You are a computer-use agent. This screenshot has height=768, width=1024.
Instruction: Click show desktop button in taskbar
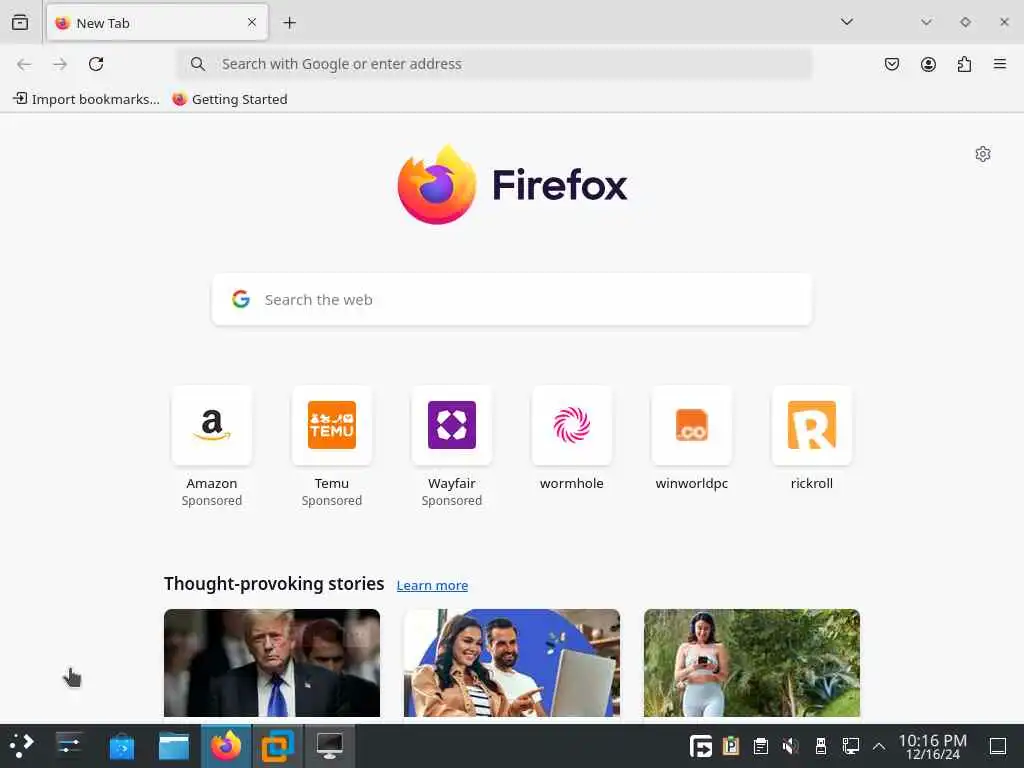tap(998, 746)
